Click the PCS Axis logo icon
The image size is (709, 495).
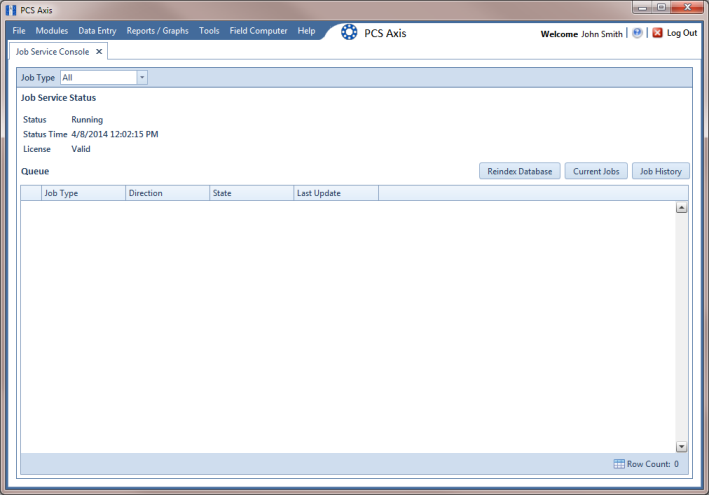349,32
